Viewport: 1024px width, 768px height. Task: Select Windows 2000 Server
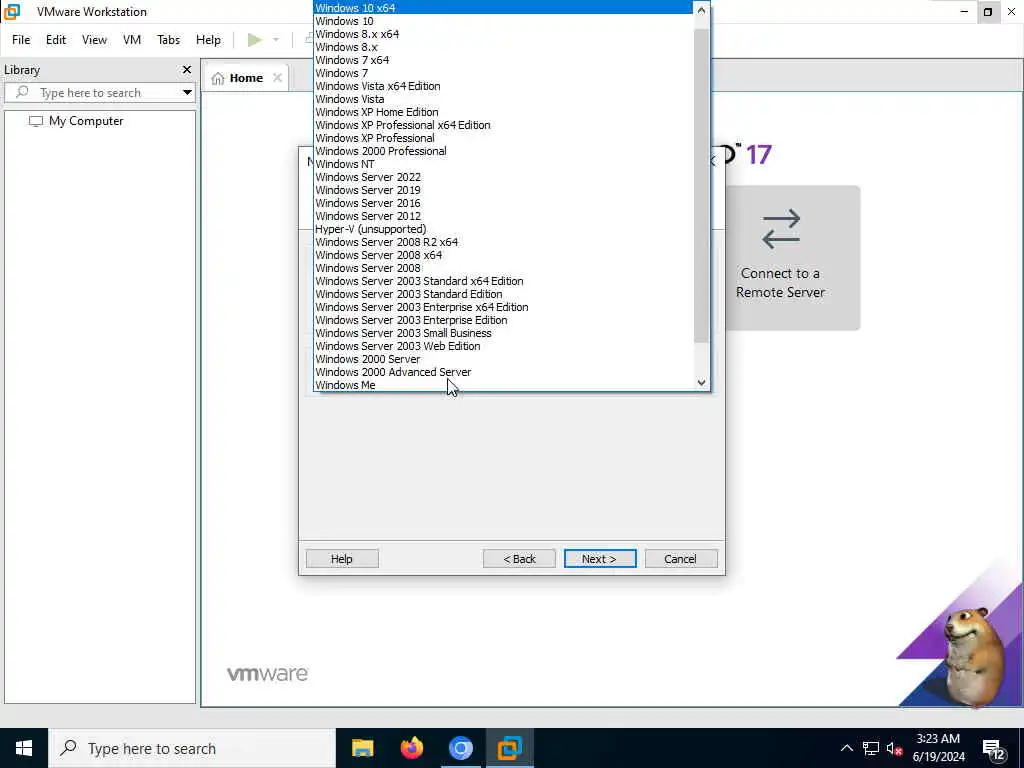pyautogui.click(x=503, y=359)
